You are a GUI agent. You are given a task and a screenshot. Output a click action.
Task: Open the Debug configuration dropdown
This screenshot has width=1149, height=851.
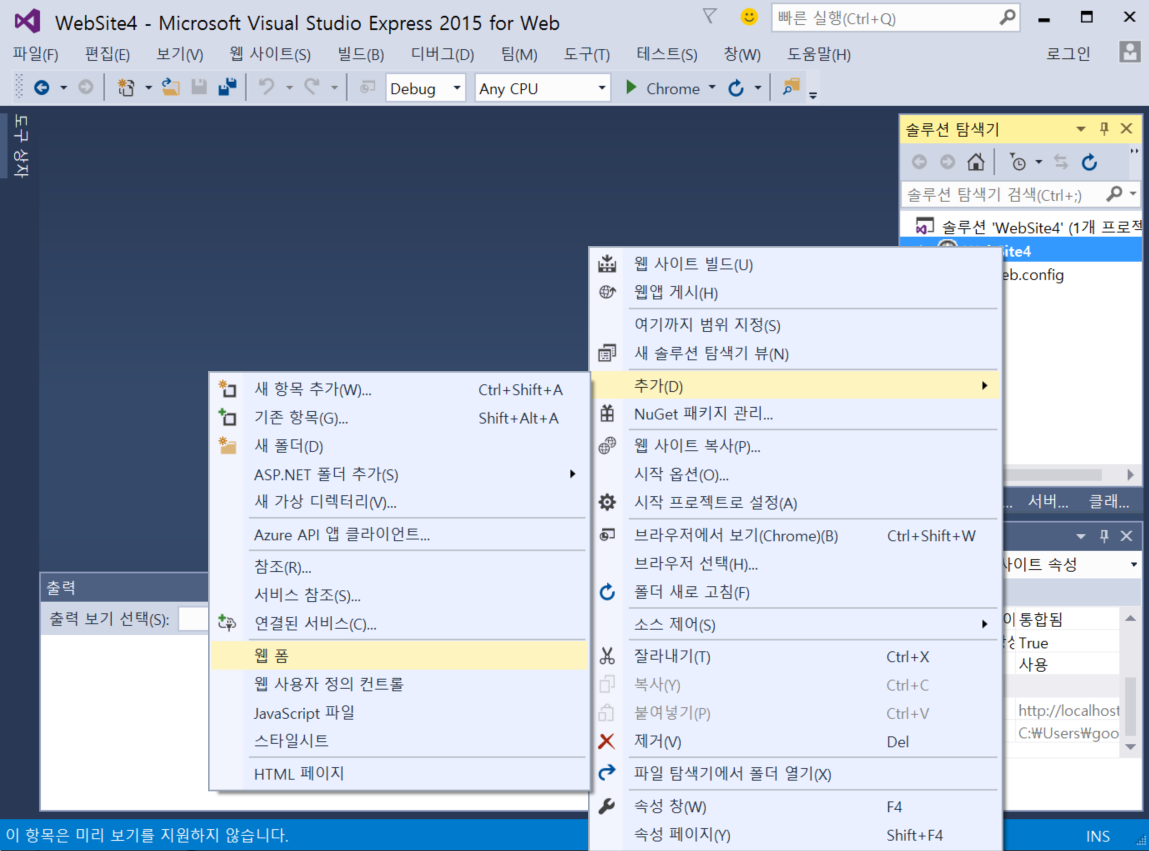pos(425,88)
